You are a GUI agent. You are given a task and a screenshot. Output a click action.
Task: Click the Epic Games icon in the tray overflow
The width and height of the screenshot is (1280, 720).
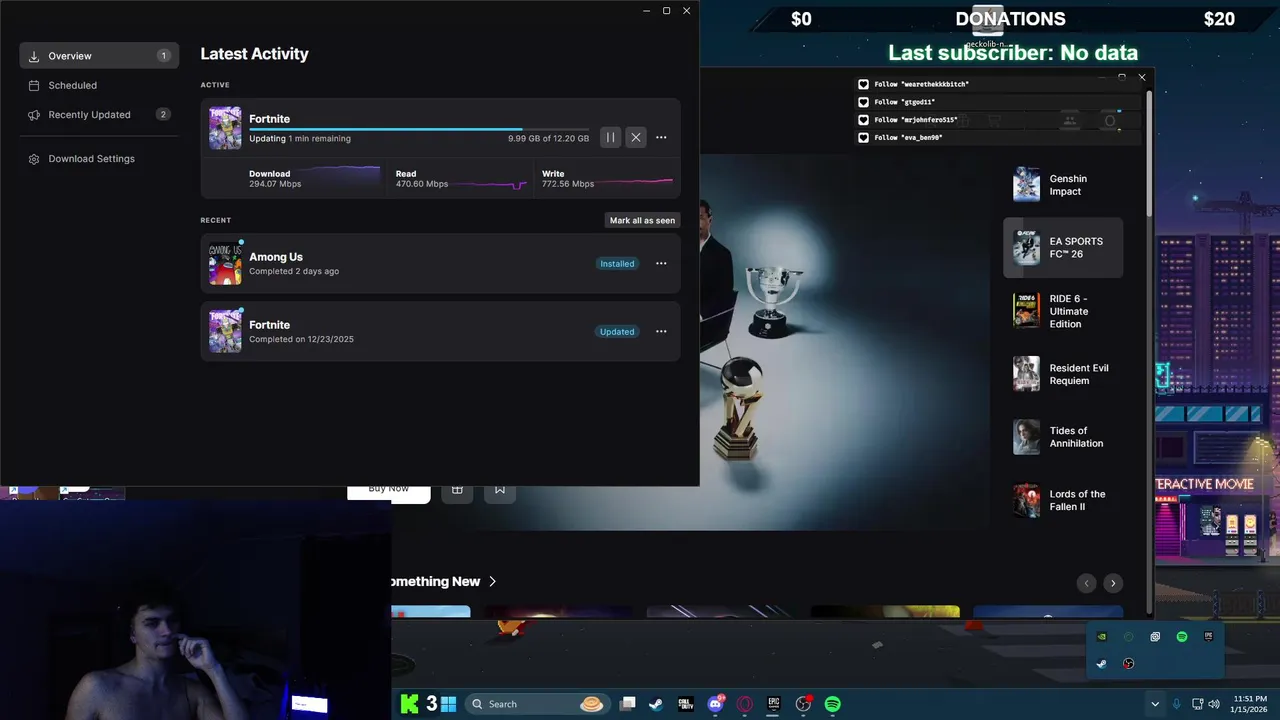[x=1209, y=636]
